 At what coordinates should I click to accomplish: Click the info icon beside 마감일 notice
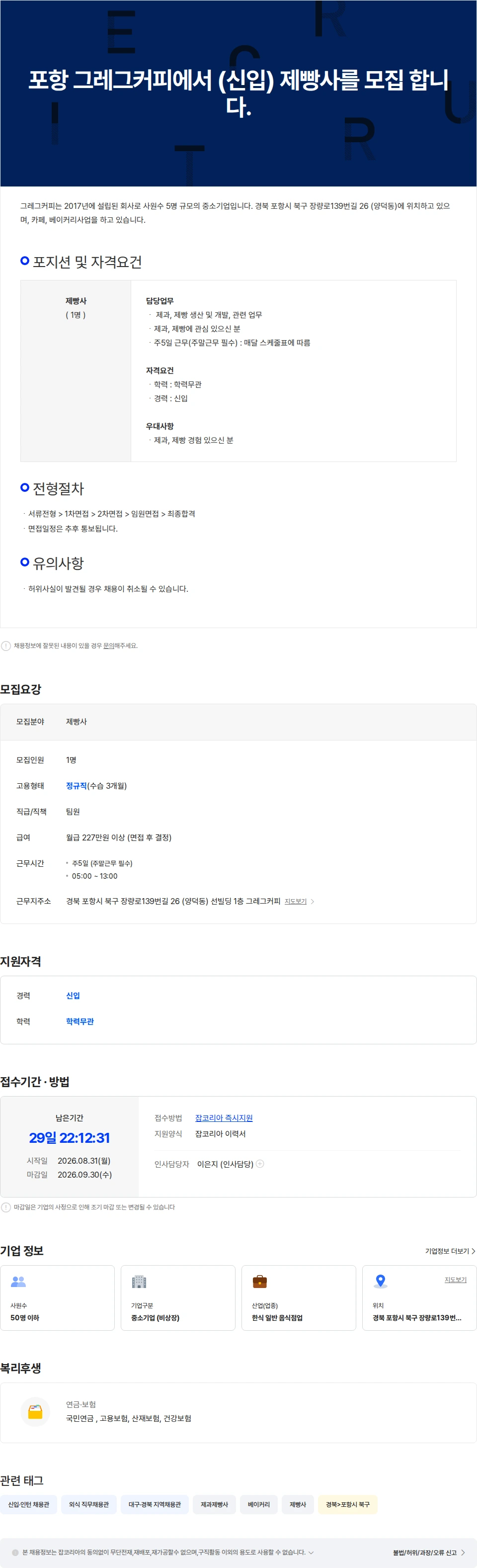[x=6, y=1207]
